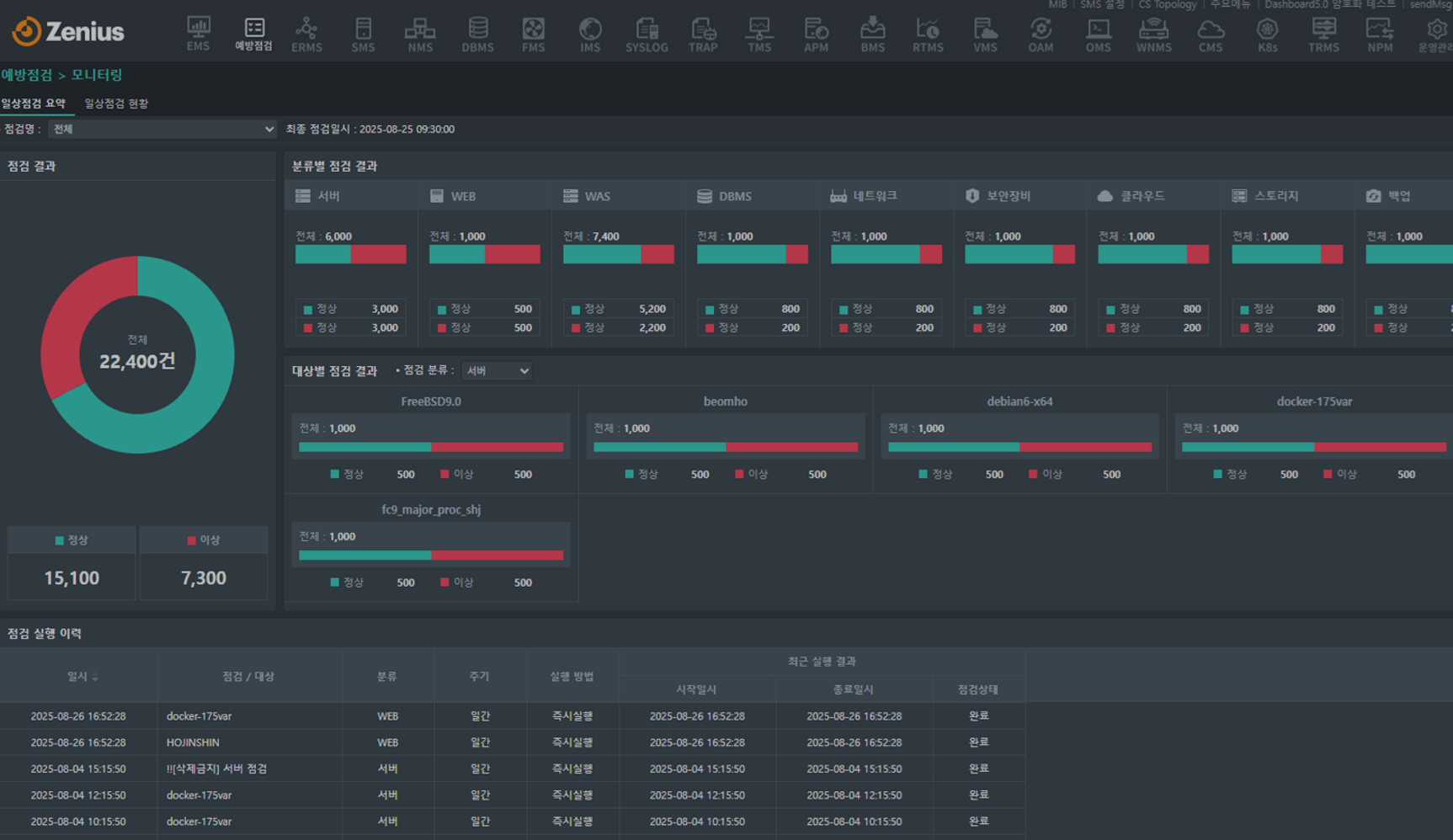Open the APM module icon
Screen dimensions: 1453x840
815,34
